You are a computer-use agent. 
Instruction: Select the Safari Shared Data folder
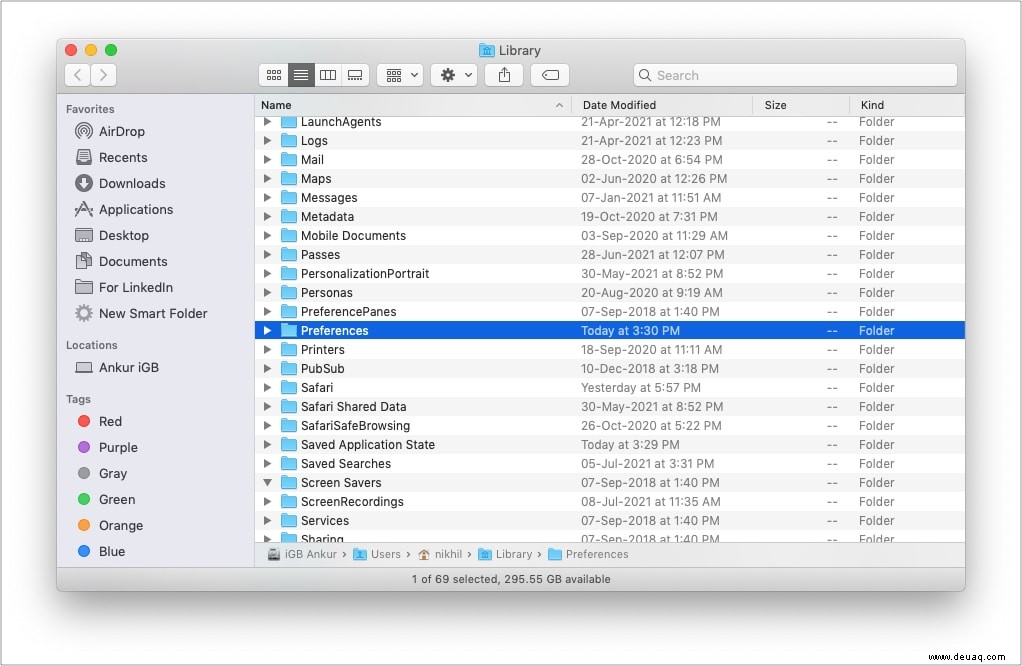tap(609, 407)
